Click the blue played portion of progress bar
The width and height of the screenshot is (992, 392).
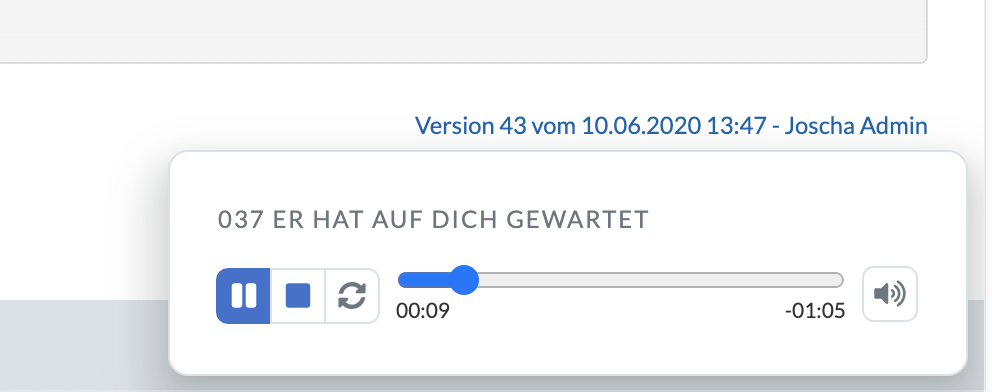425,280
